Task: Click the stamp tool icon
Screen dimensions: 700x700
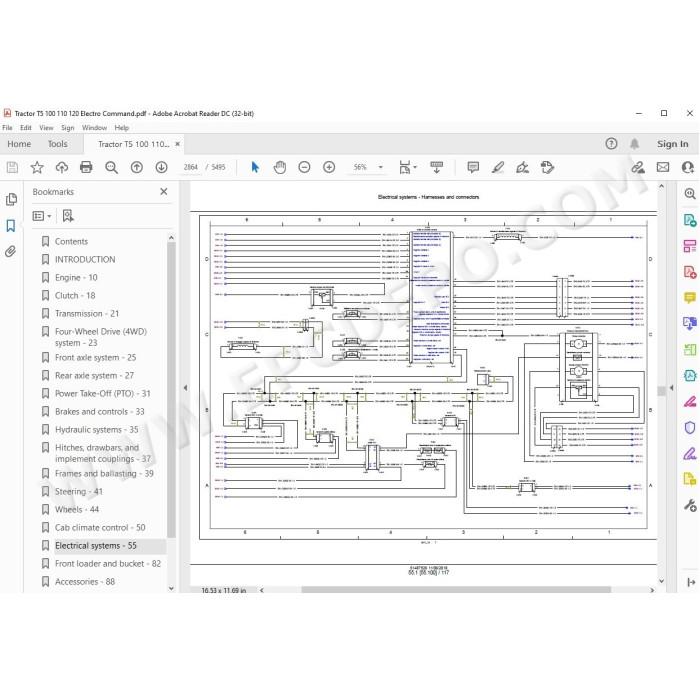Action: pos(547,167)
